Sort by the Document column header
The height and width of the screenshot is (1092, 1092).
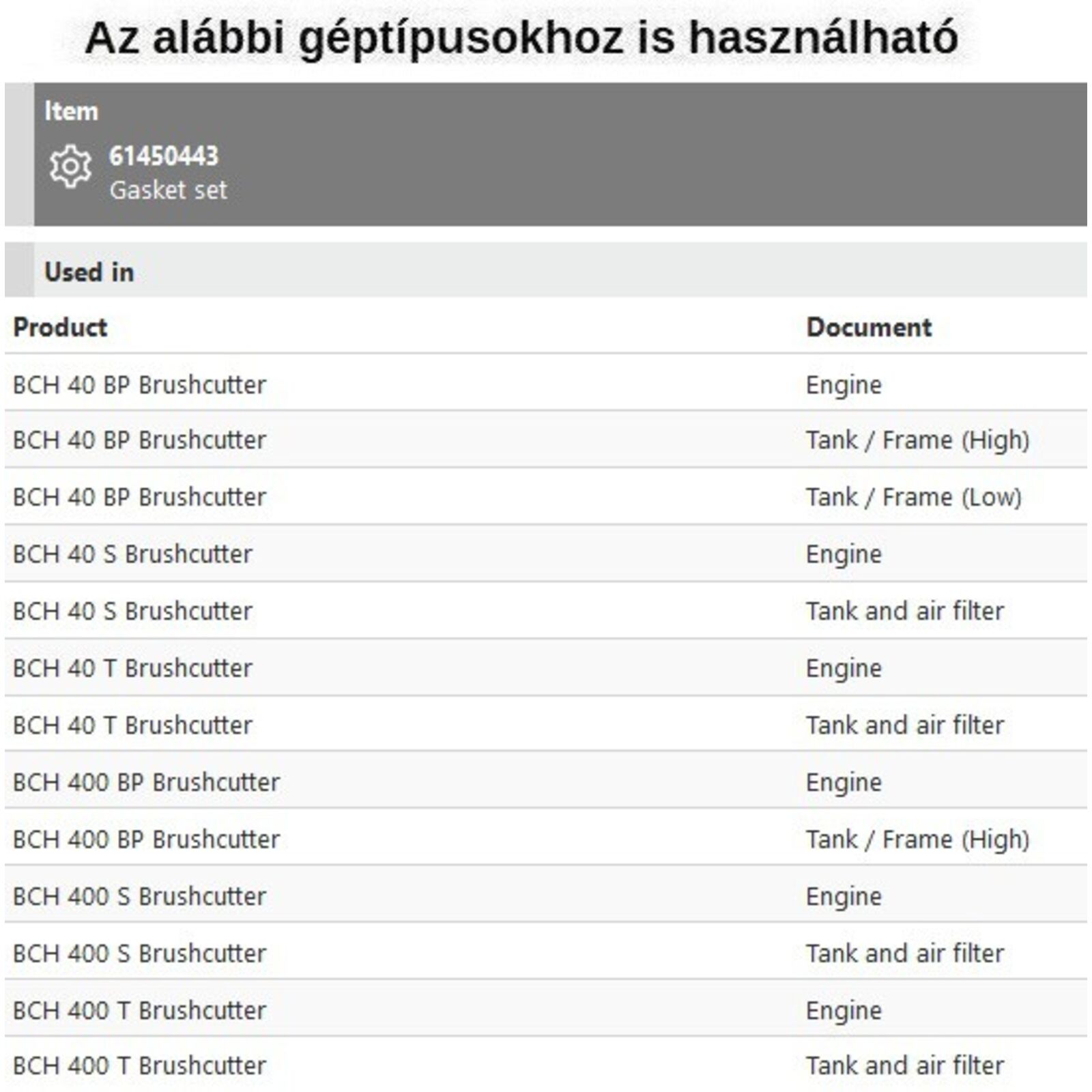coord(868,328)
